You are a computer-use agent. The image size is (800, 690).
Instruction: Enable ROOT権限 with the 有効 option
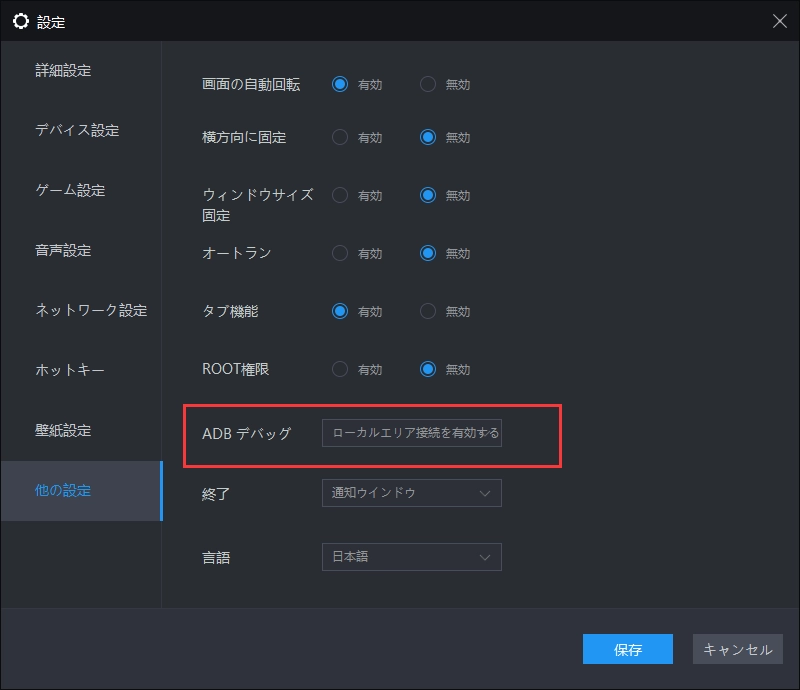click(338, 369)
